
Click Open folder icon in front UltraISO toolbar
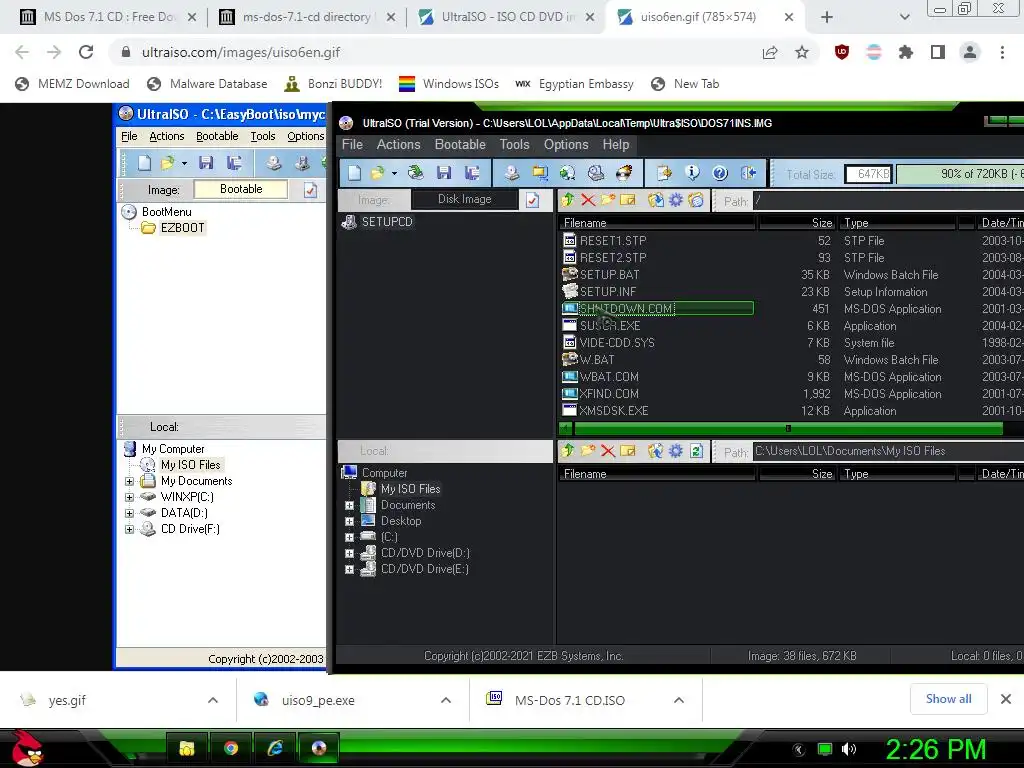tap(377, 173)
